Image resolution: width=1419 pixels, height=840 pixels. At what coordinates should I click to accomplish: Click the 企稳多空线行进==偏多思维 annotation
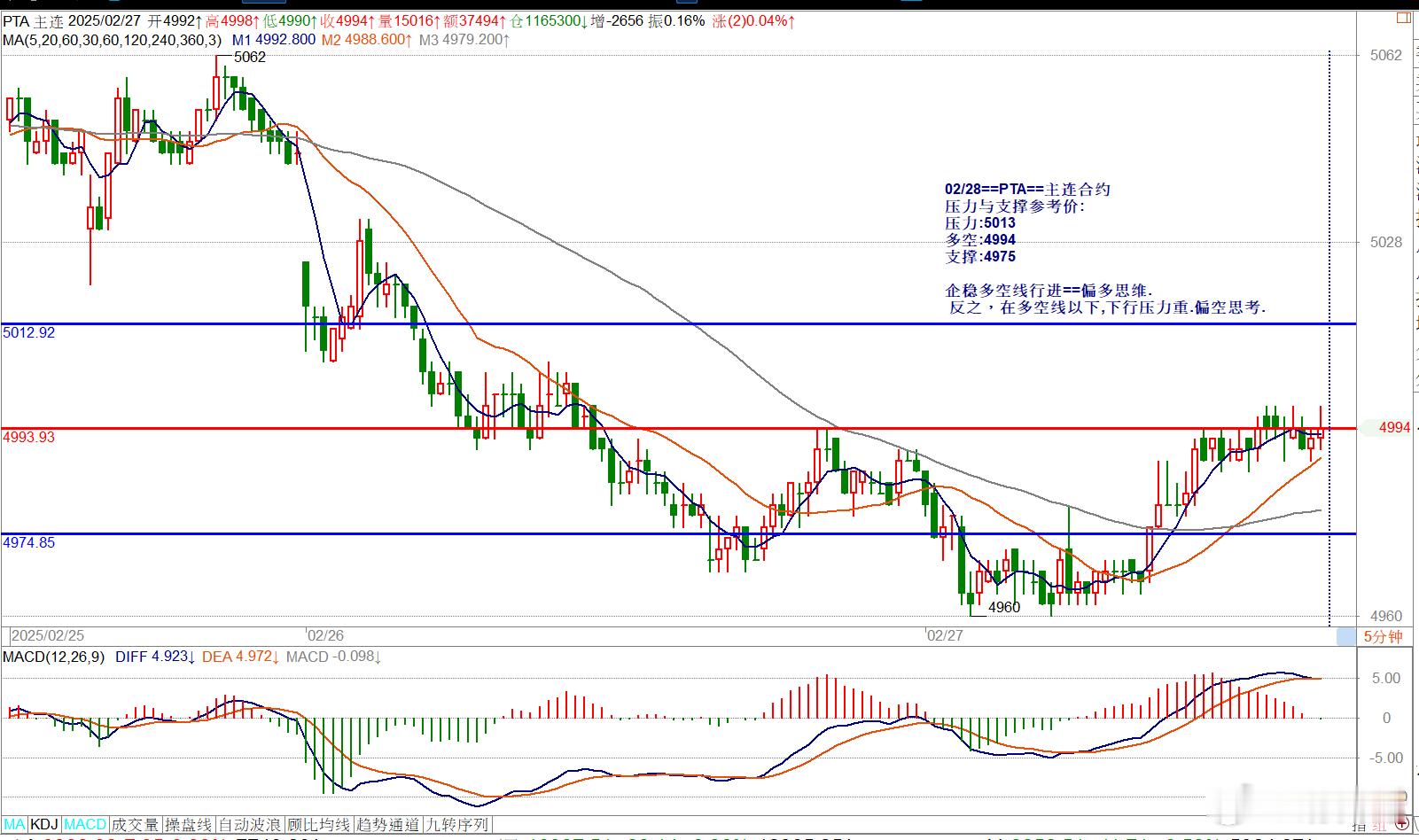[x=1049, y=291]
